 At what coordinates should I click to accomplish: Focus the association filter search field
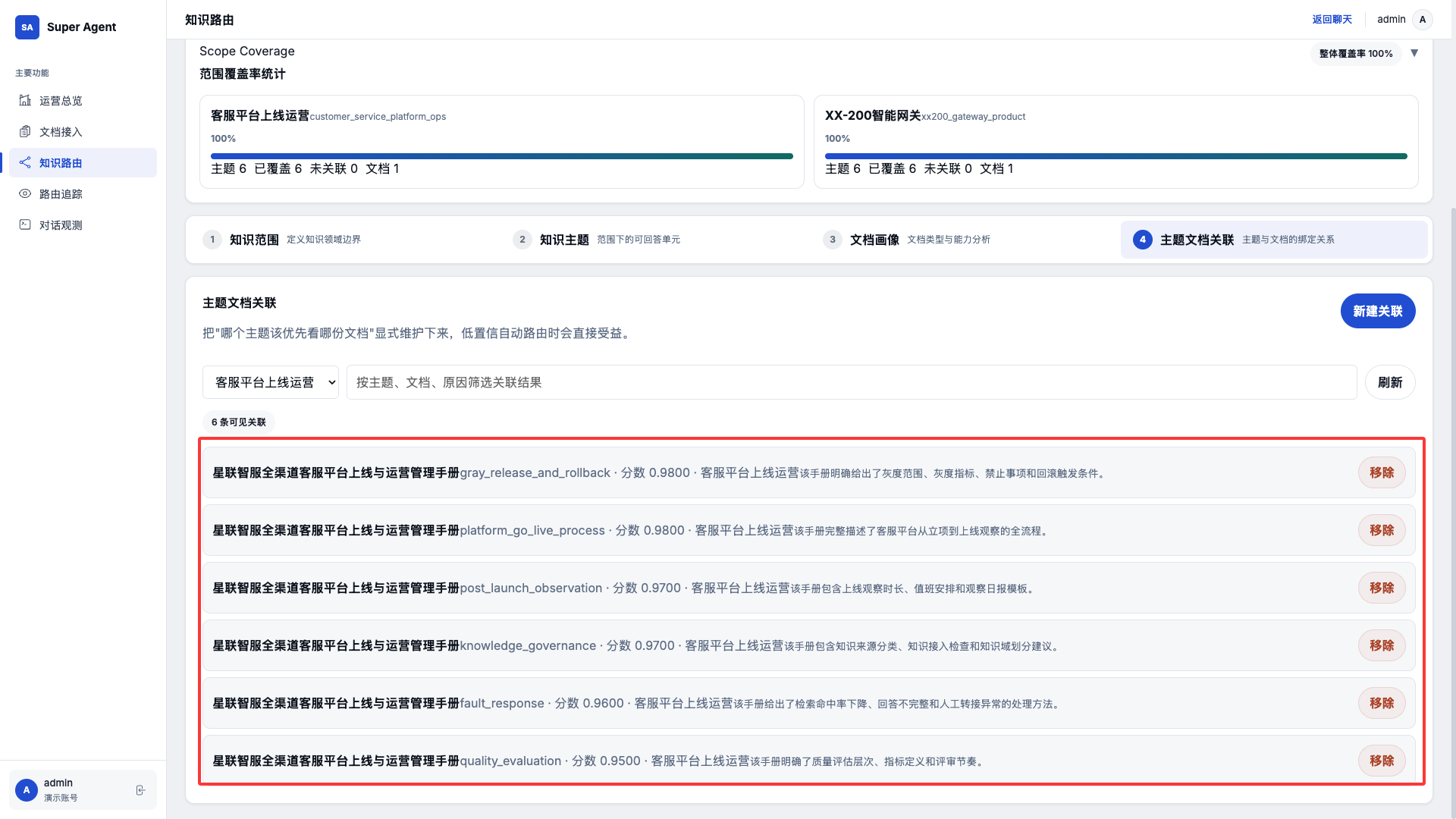(x=851, y=382)
